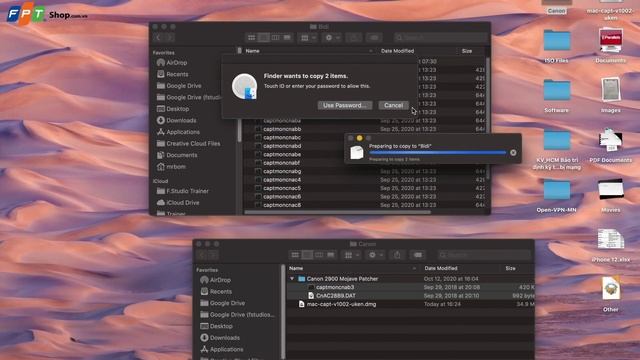Open the gear action menu in Canon window
Viewport: 640px width, 360px height.
(x=376, y=255)
